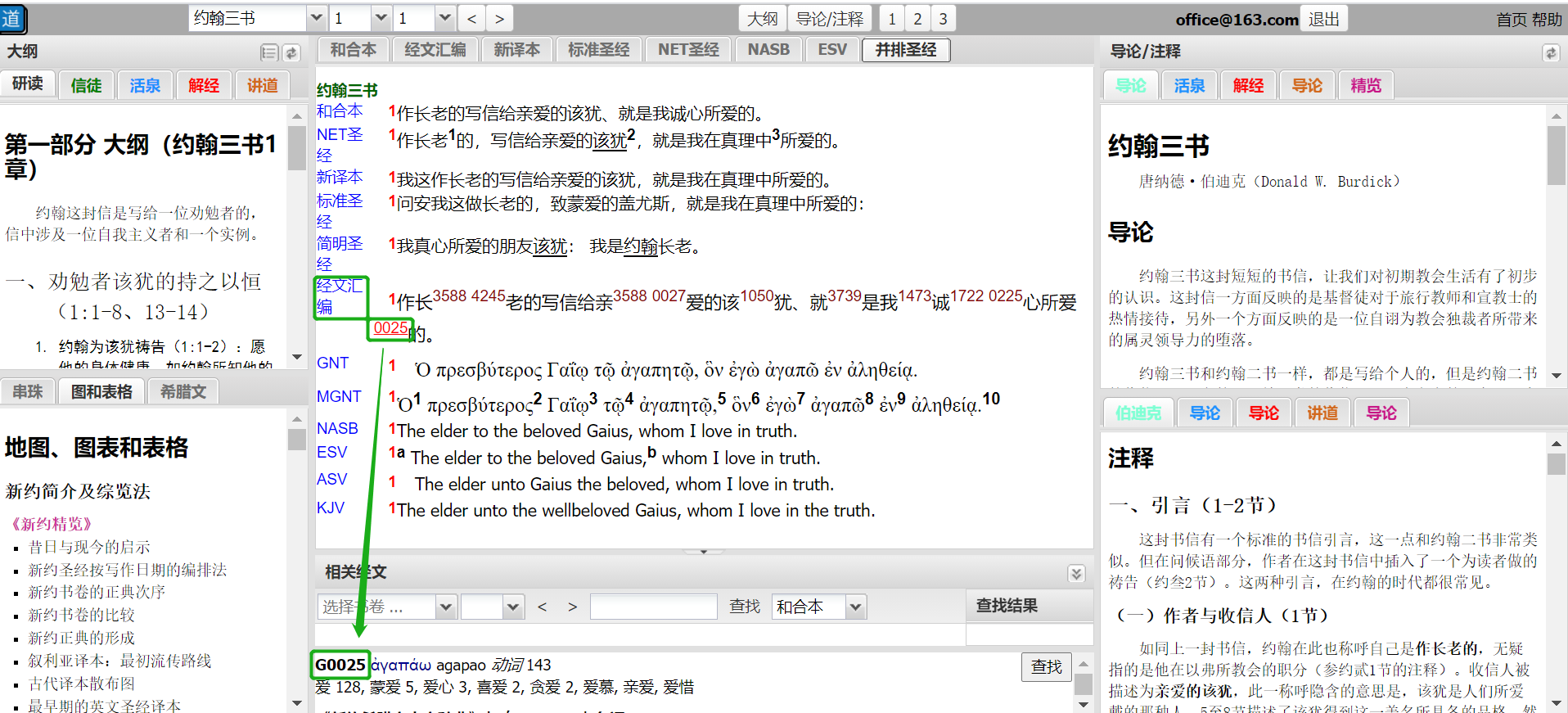This screenshot has width=1568, height=713.
Task: Click the 退出 logout button
Action: (1323, 18)
